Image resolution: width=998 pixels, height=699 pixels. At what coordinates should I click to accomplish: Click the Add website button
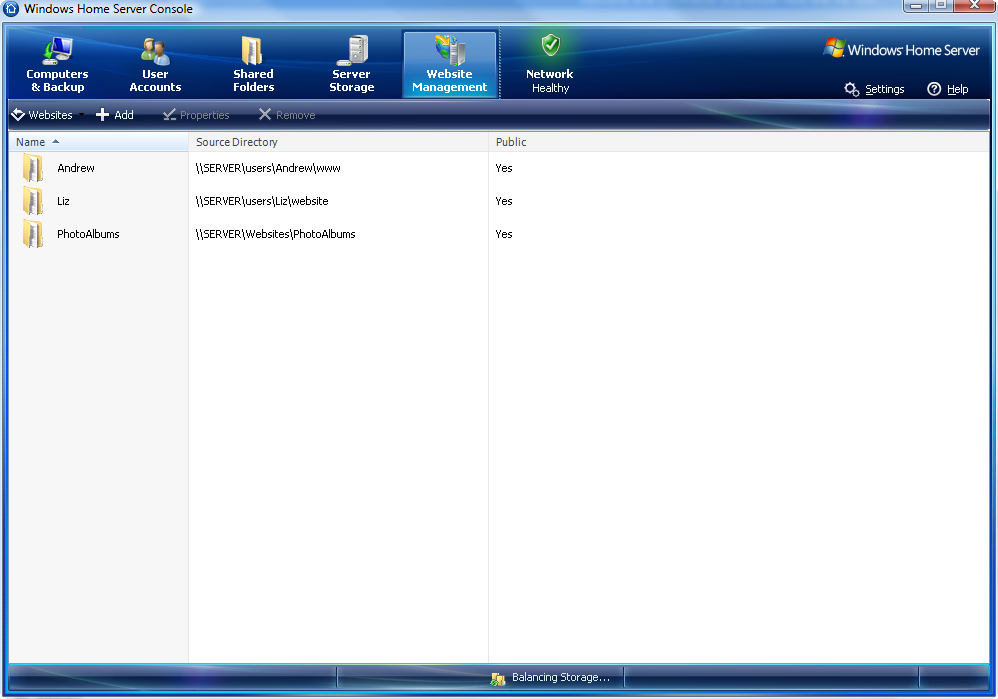115,115
